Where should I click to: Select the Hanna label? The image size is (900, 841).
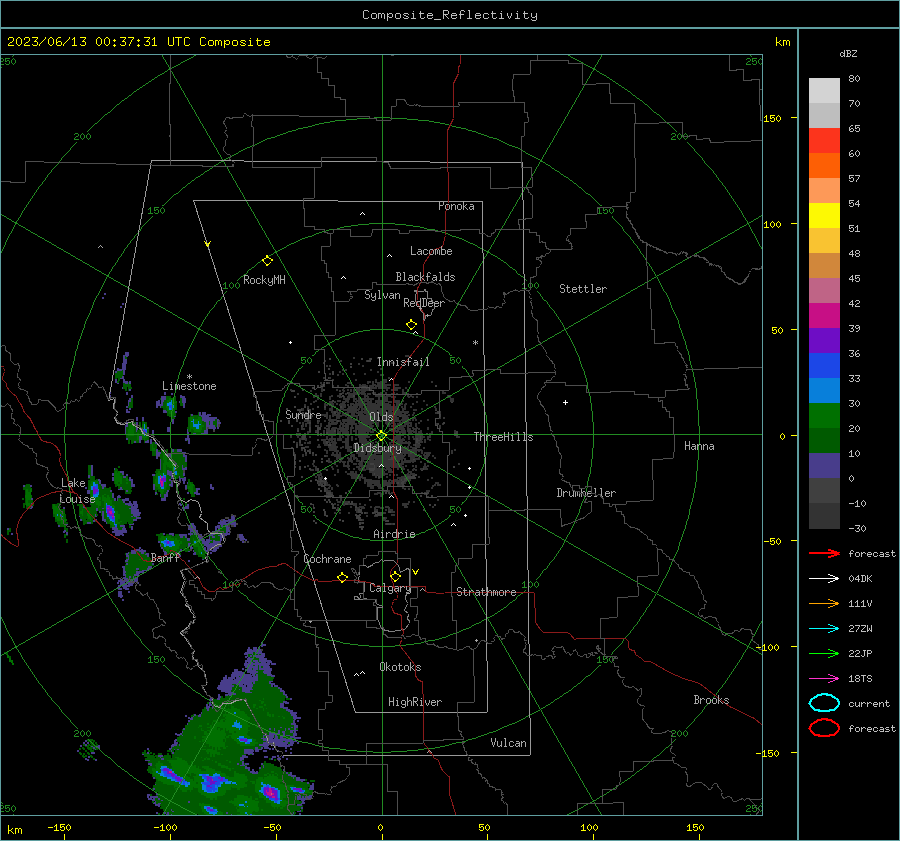pos(699,446)
